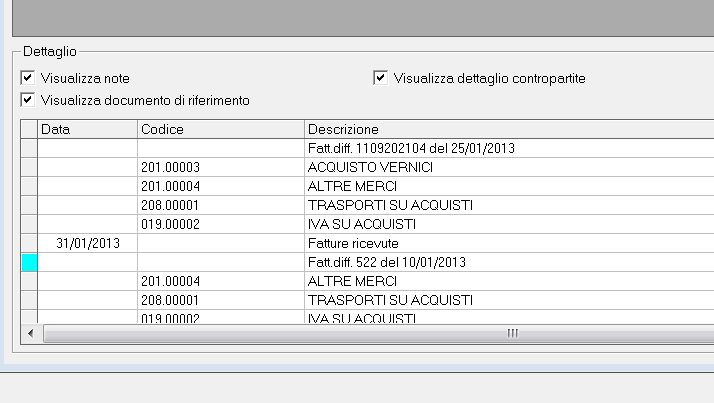Click row header beside ACQUISTO VERNICI
This screenshot has width=714, height=403.
(29, 168)
